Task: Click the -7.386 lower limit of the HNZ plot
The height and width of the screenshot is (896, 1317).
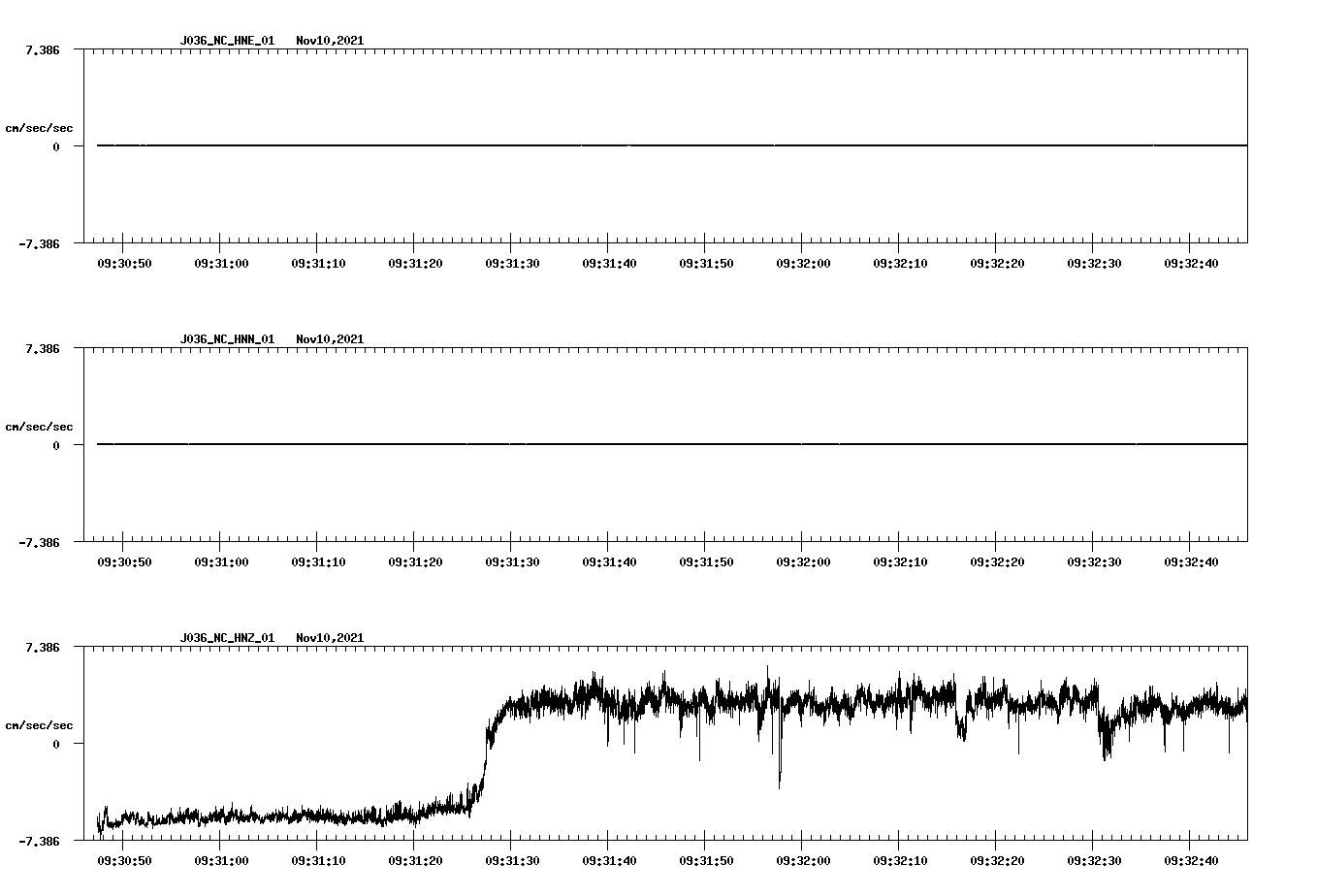Action: 39,841
